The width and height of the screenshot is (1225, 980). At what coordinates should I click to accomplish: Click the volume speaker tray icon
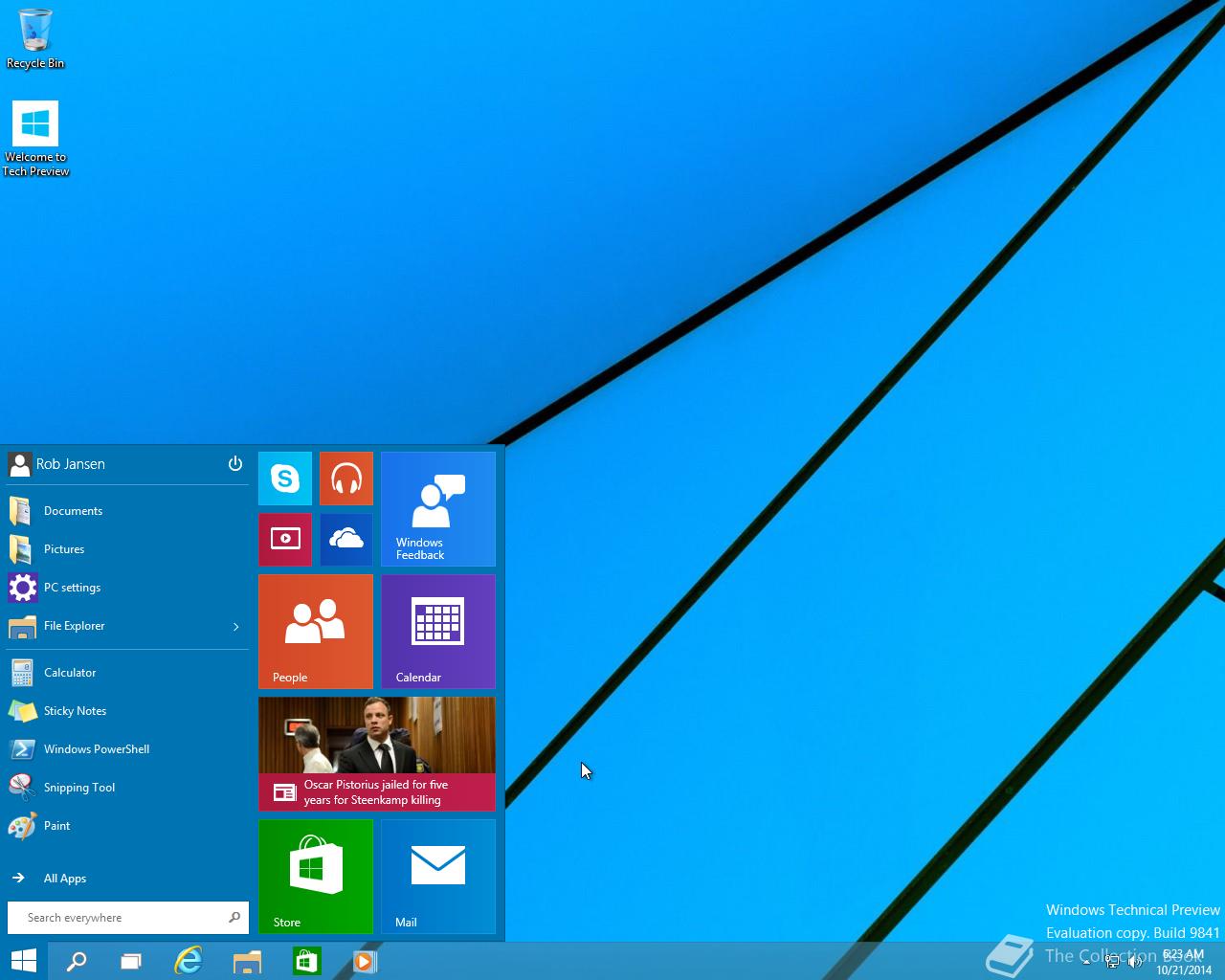(x=1135, y=962)
